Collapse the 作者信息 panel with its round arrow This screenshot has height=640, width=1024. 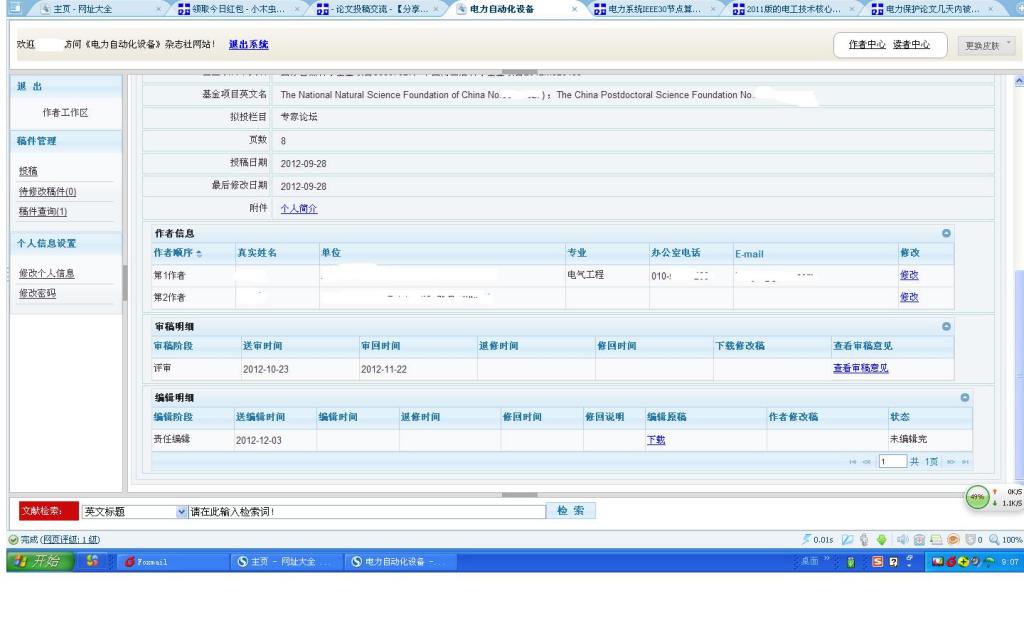(x=946, y=233)
